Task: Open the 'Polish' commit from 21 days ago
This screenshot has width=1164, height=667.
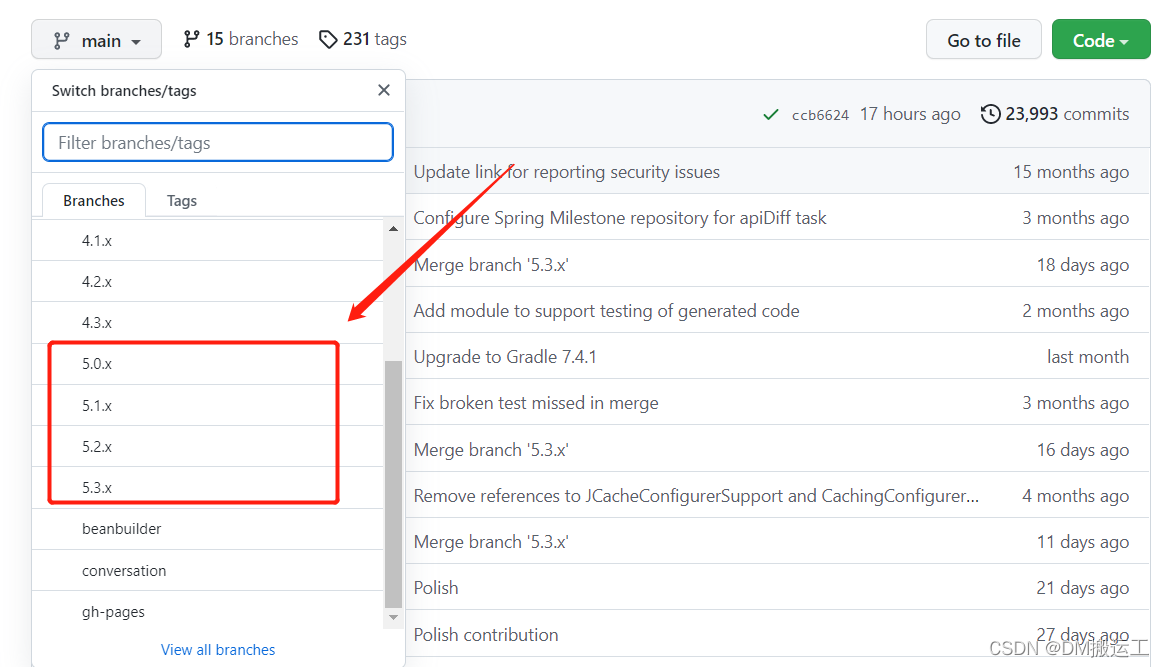Action: 436,588
